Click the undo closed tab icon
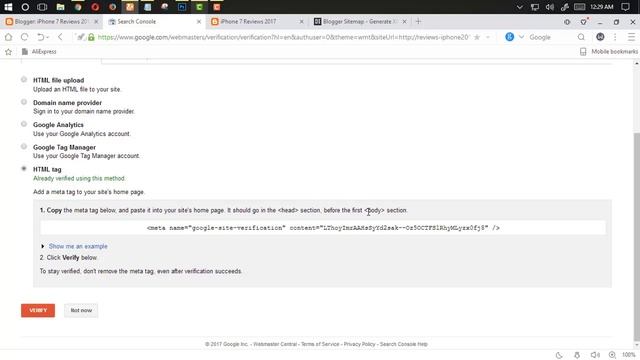Screen dimensions: 640x360 point(42,37)
